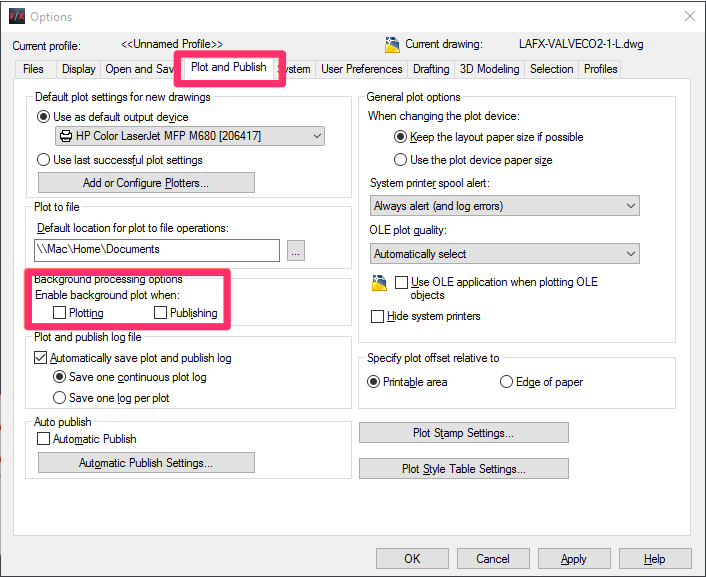The image size is (706, 577).
Task: Switch to the Profiles tab
Action: tap(600, 69)
